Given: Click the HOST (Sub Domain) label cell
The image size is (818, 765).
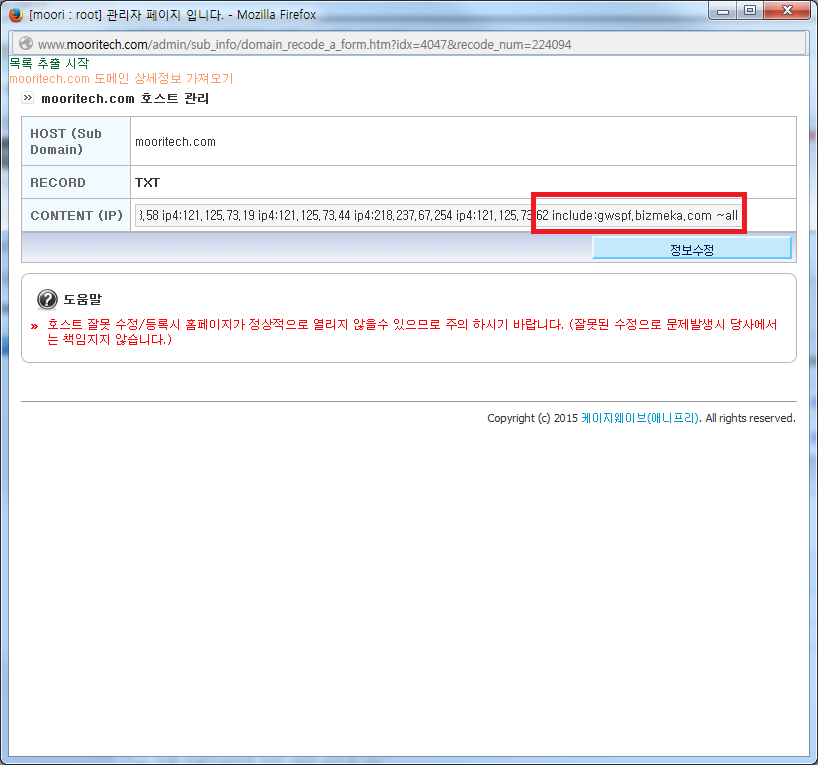Looking at the screenshot, I should pyautogui.click(x=76, y=141).
